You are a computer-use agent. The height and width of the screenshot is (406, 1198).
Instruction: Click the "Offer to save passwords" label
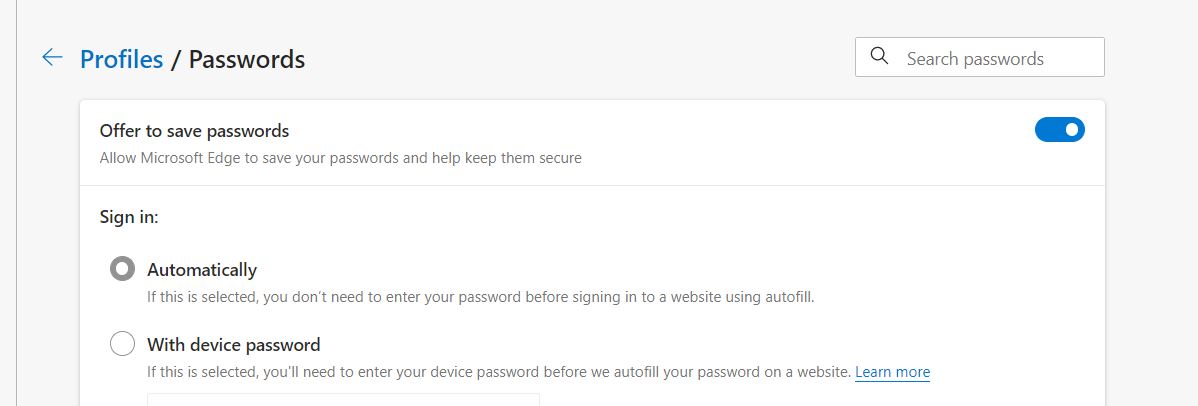(x=194, y=130)
